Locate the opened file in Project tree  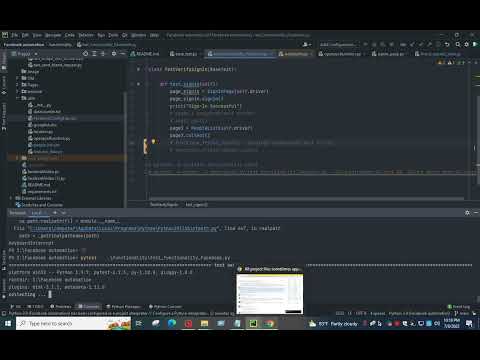86,53
